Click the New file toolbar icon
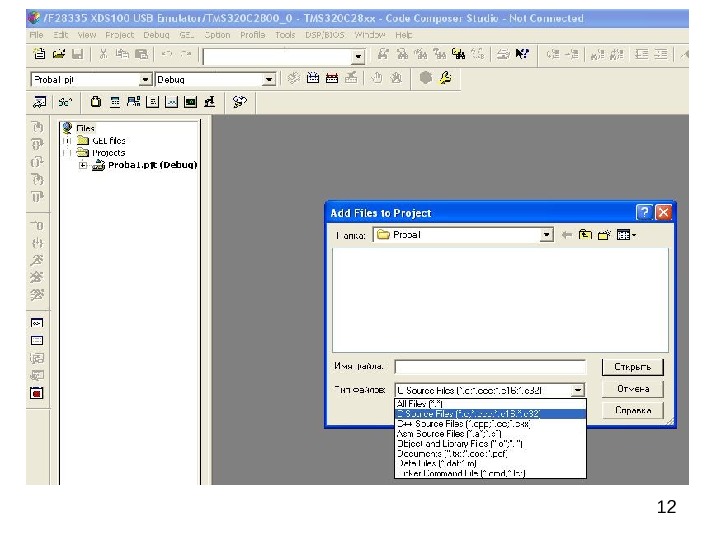 click(x=39, y=54)
